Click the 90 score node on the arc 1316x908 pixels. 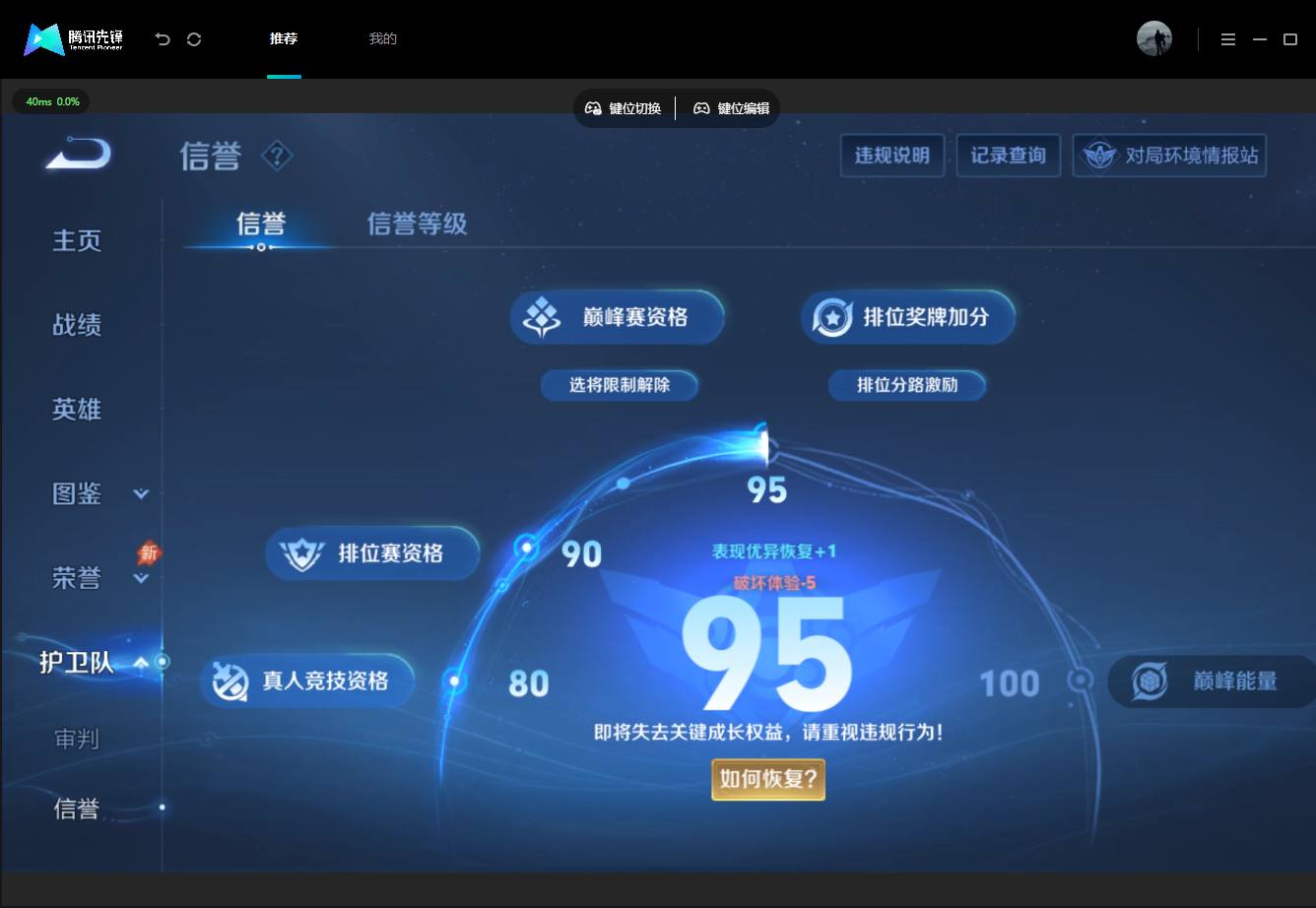[x=528, y=548]
